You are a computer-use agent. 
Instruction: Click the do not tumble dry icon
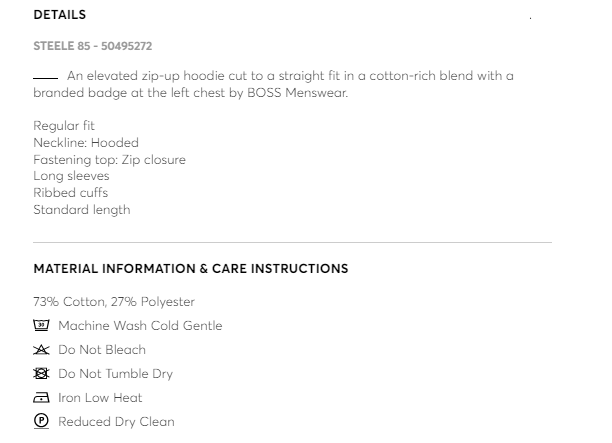[x=41, y=374]
